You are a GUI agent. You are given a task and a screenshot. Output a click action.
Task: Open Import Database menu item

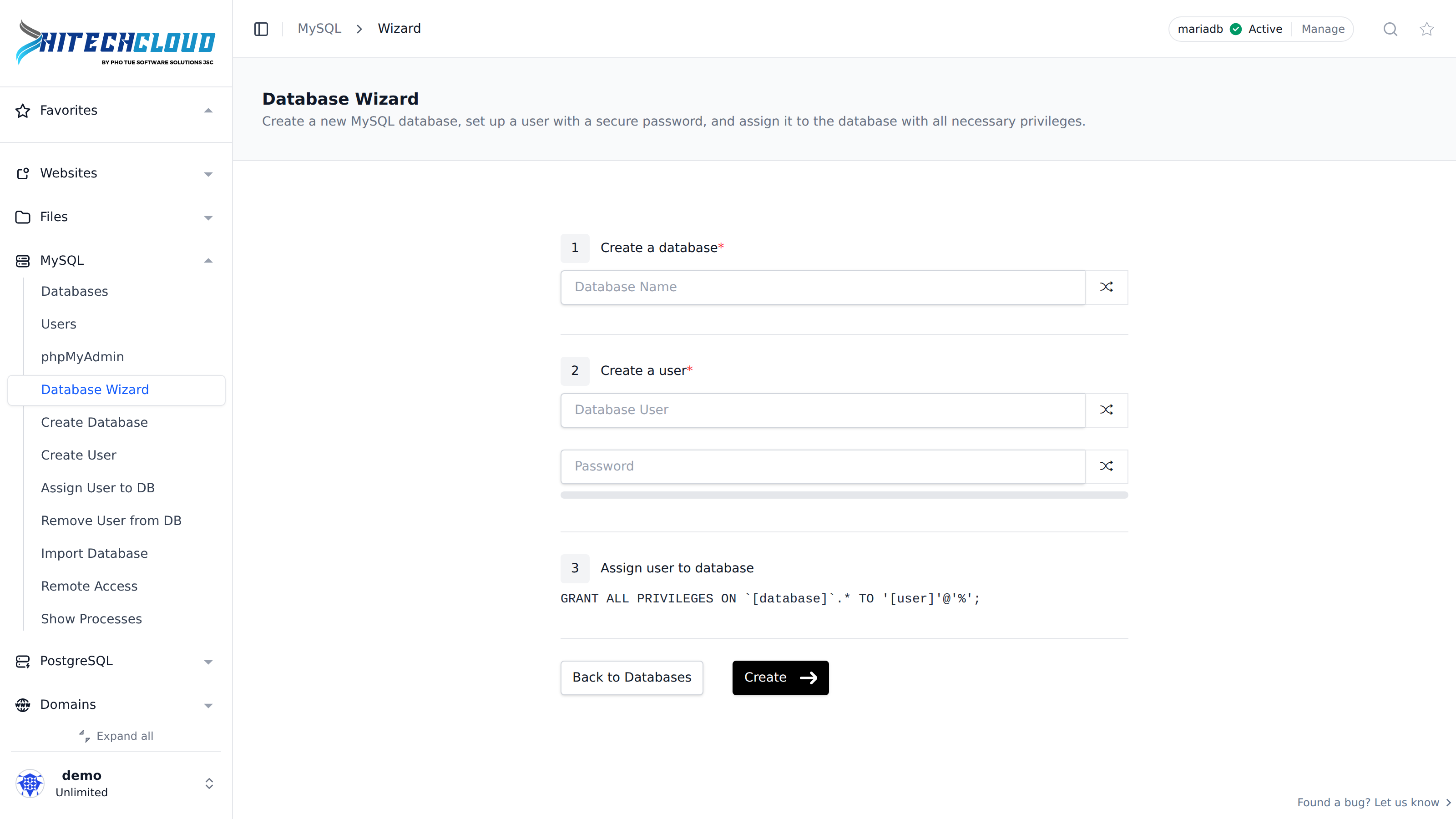pos(94,554)
